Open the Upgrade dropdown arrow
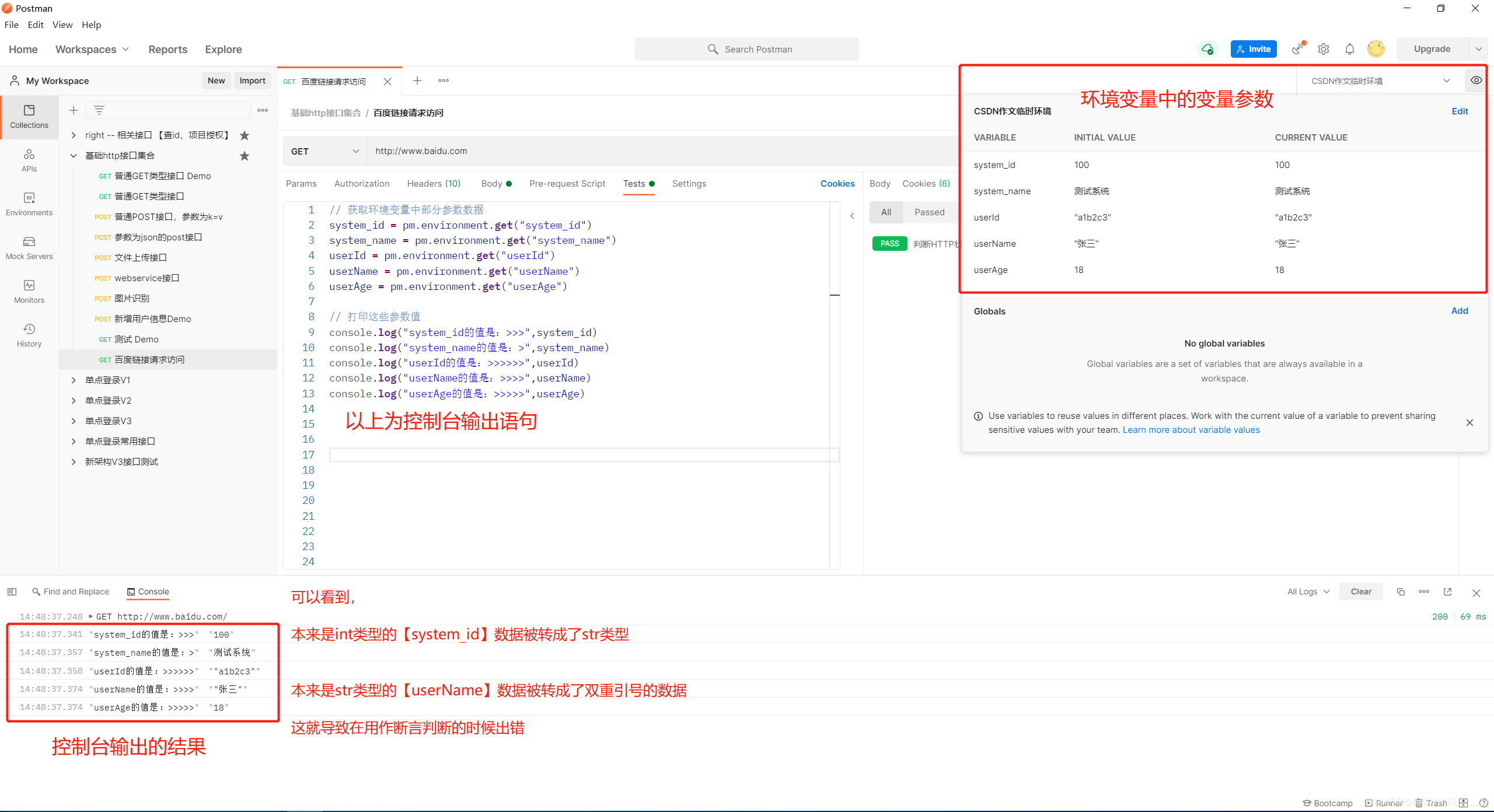This screenshot has width=1494, height=812. [1478, 49]
